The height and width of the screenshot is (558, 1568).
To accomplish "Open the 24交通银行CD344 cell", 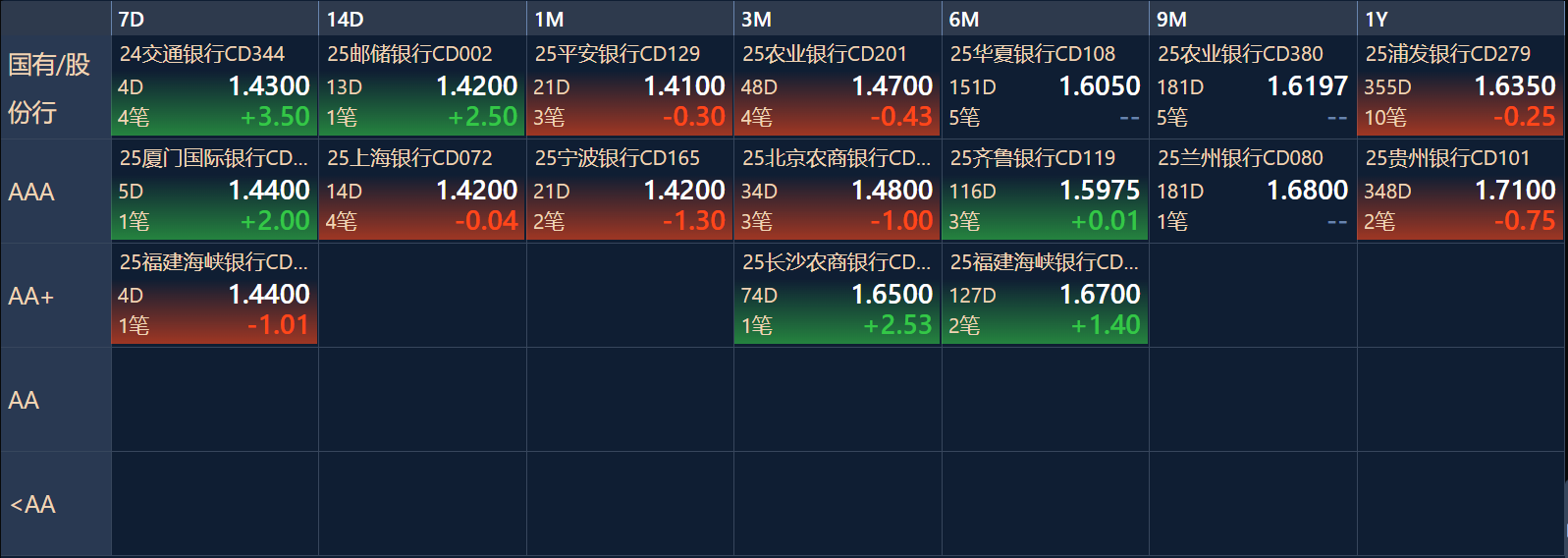I will coord(214,86).
